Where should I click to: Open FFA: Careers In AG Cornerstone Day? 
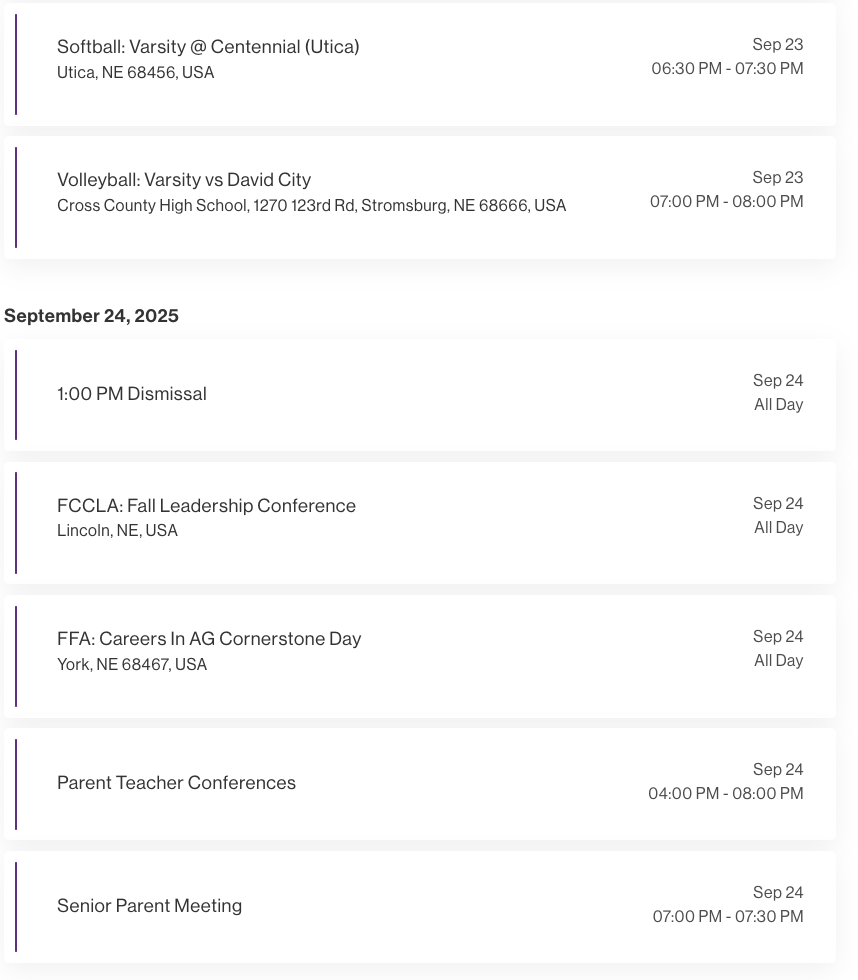click(x=209, y=639)
